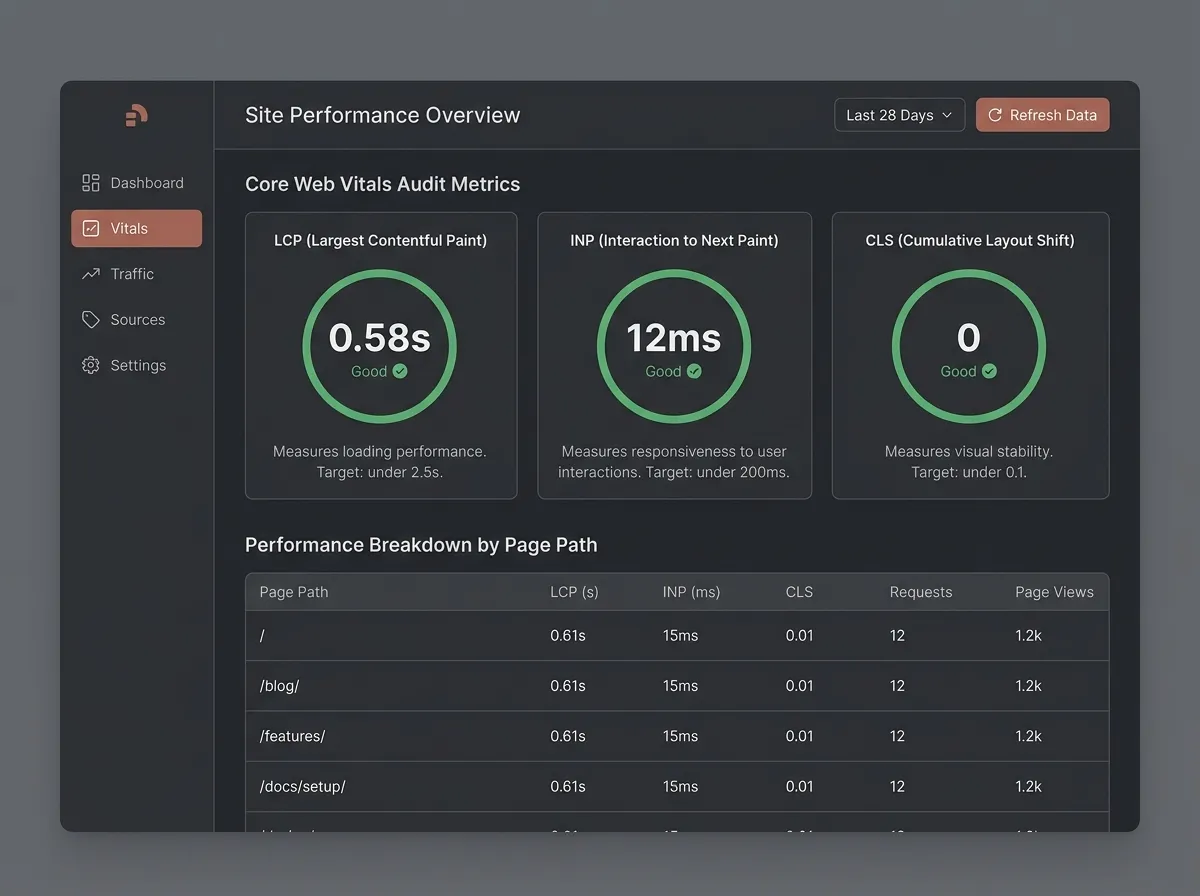Click the CLS column header in table
The image size is (1200, 896).
799,592
